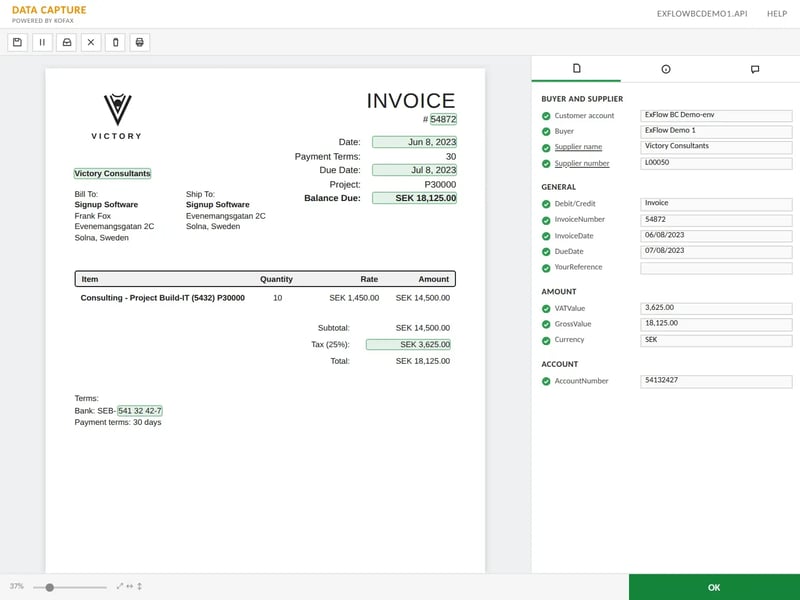Click the P30000 project value on invoice
The image size is (800, 600).
[x=440, y=184]
